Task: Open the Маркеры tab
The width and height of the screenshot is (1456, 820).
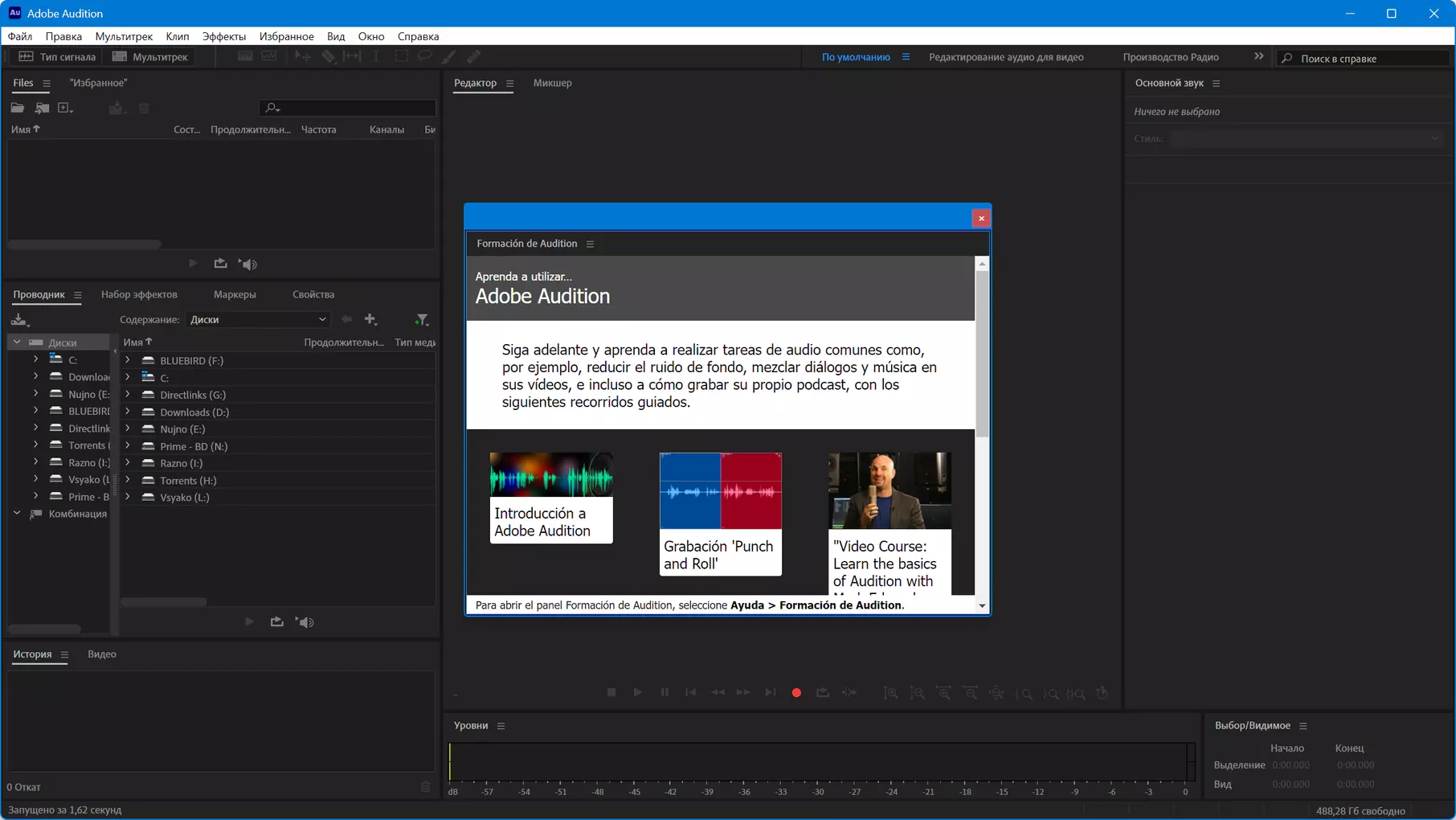Action: pos(235,294)
